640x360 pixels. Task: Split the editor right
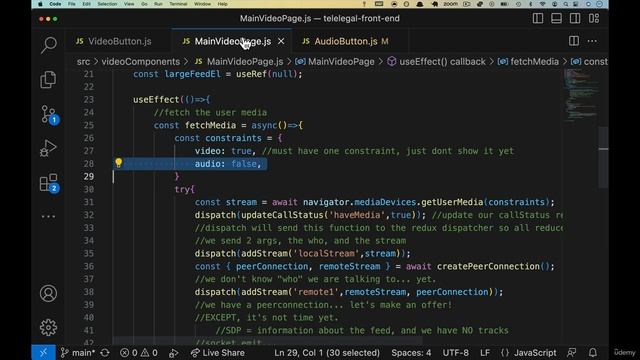point(574,41)
